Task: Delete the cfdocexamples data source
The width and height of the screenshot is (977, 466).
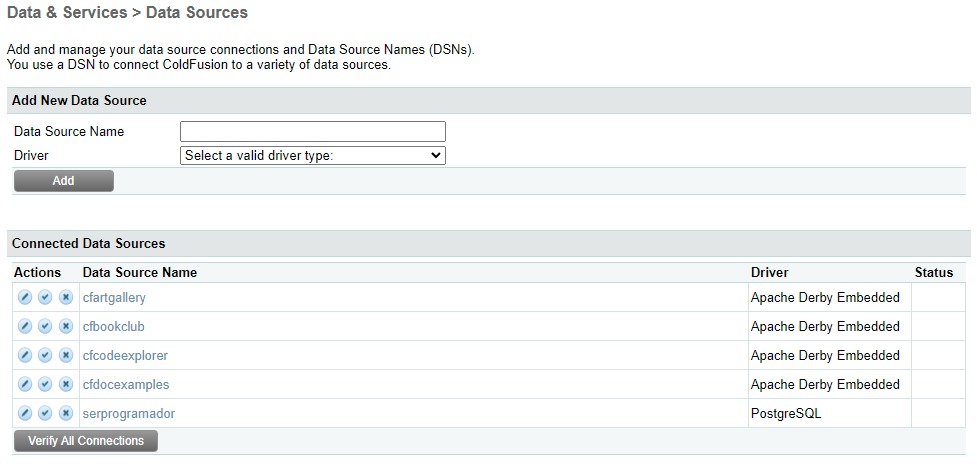Action: click(x=65, y=385)
